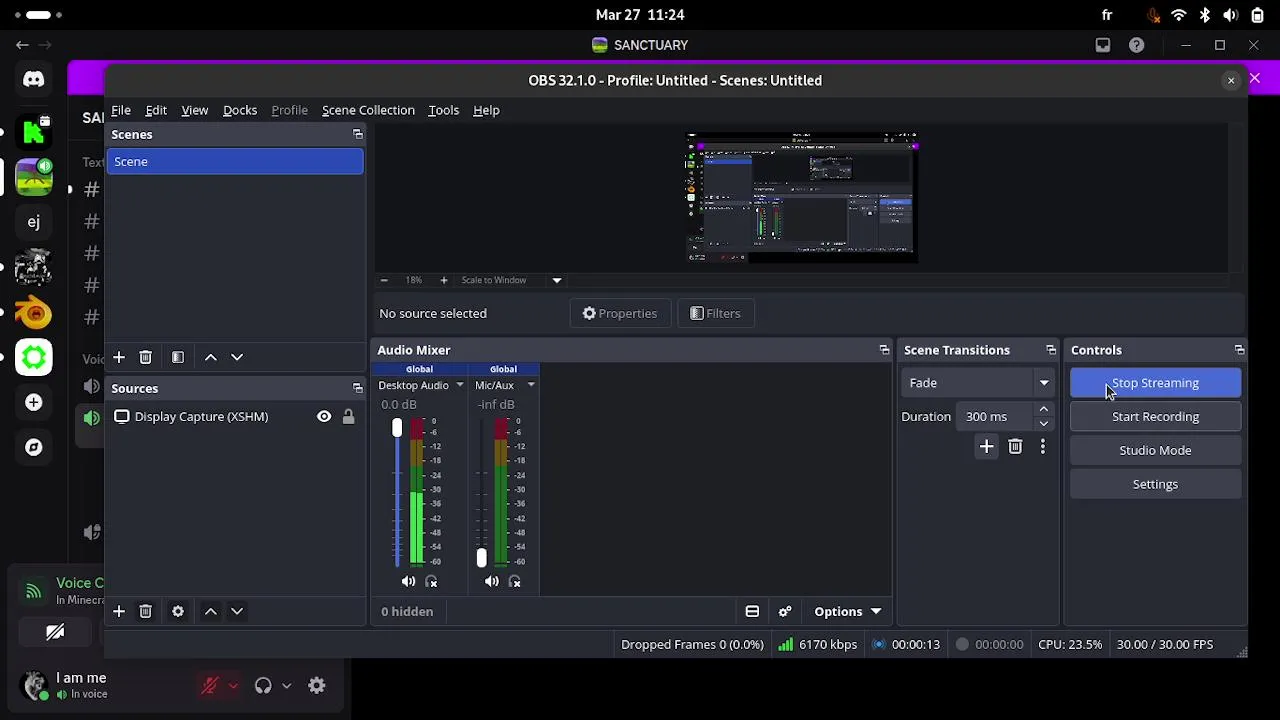
Task: Open inbox icon in Discord title bar
Action: click(x=1103, y=45)
